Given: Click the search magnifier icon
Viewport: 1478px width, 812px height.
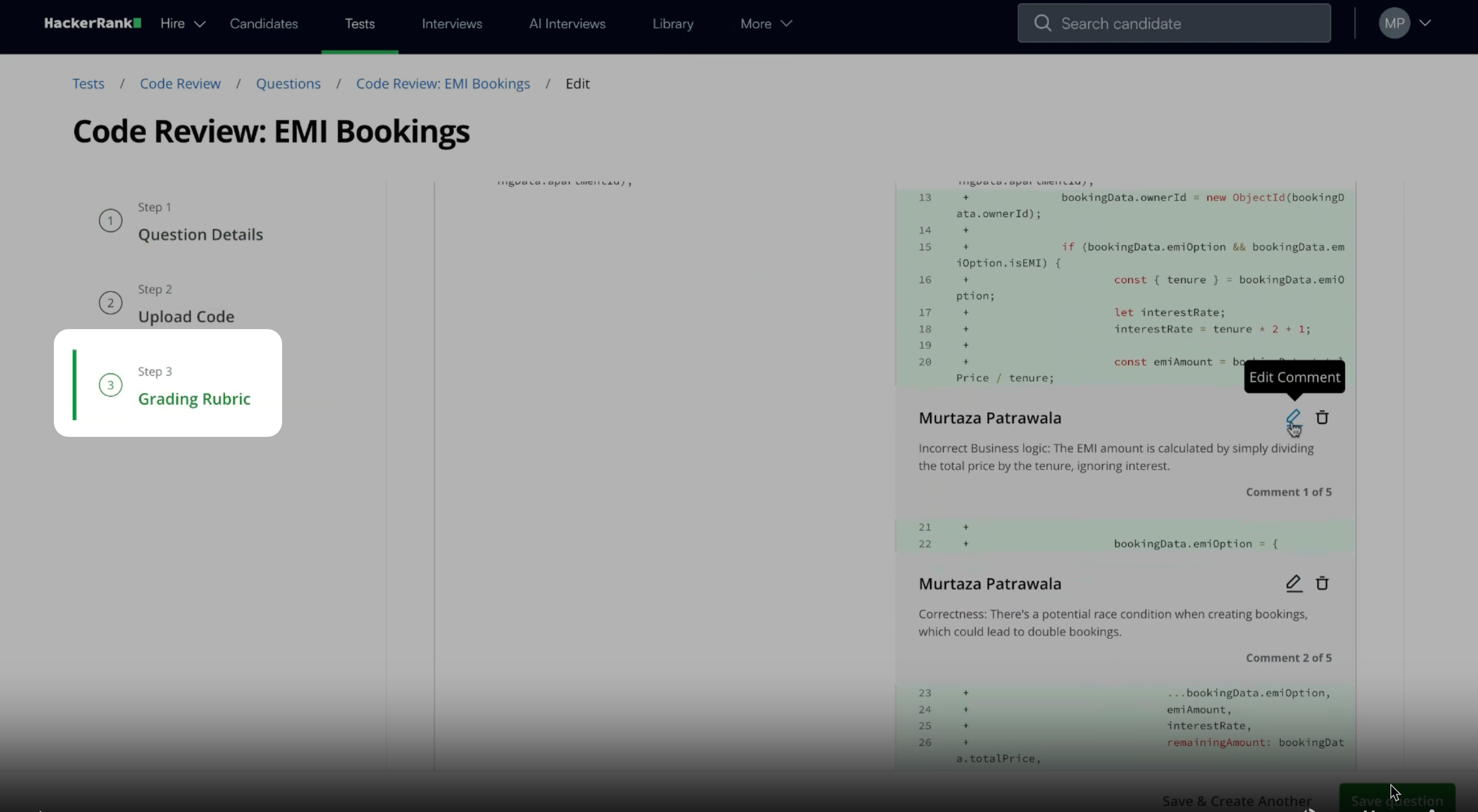Looking at the screenshot, I should click(1042, 24).
